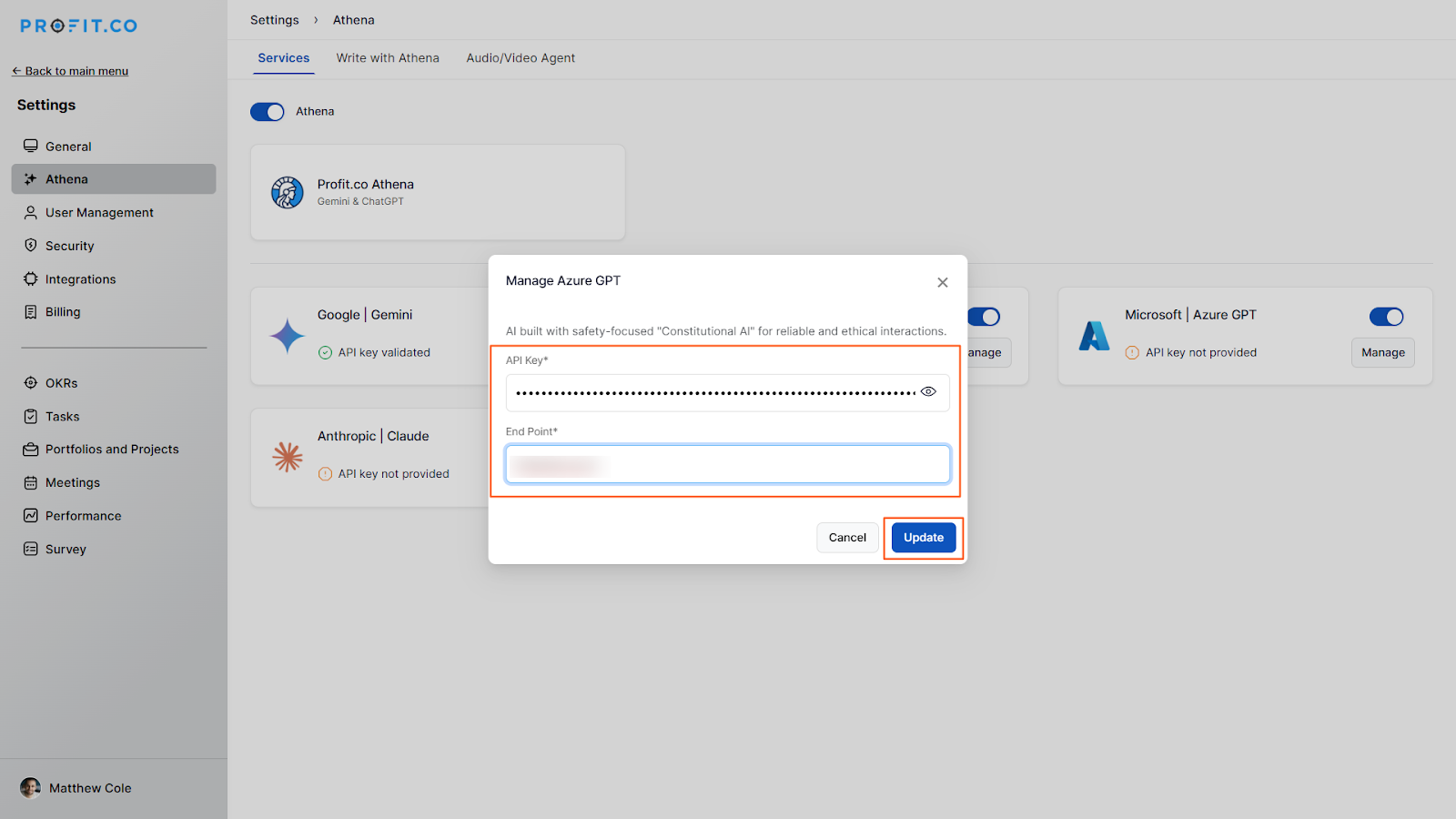Click Matthew Cole's avatar picture
Screen dimensions: 1456x819
(31, 788)
